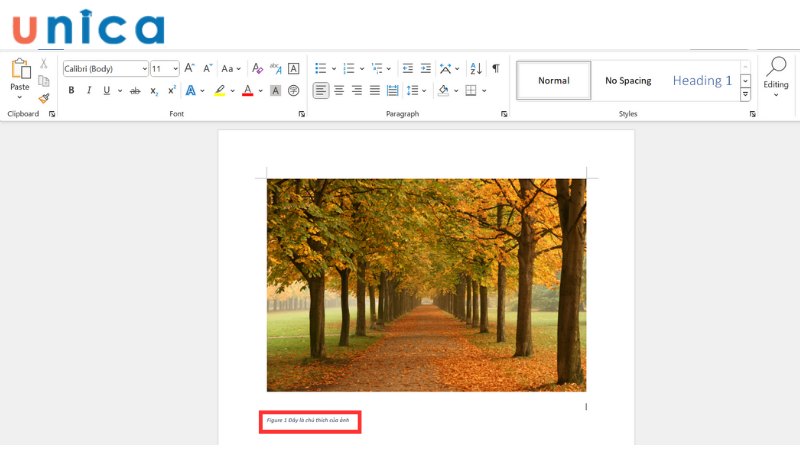Screen dimensions: 800x450
Task: Click the Format Painter brush icon
Action: [44, 98]
